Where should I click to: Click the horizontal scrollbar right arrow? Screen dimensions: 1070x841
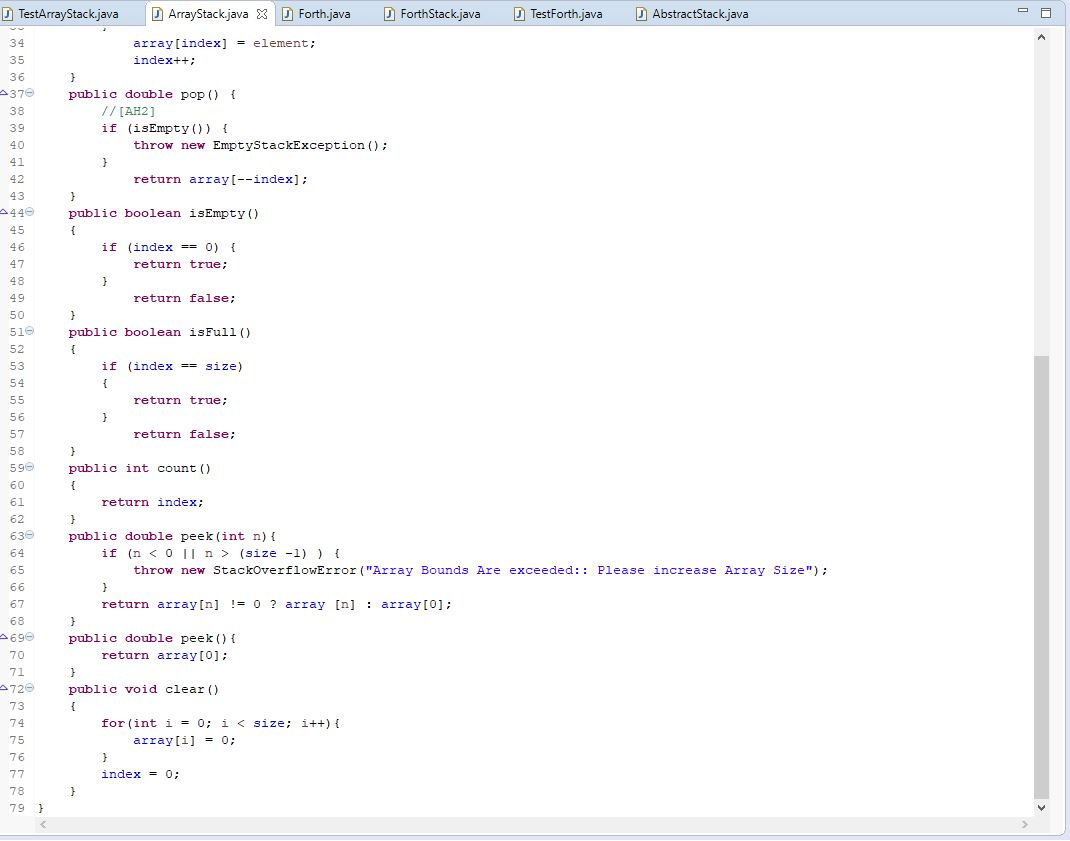[1024, 825]
